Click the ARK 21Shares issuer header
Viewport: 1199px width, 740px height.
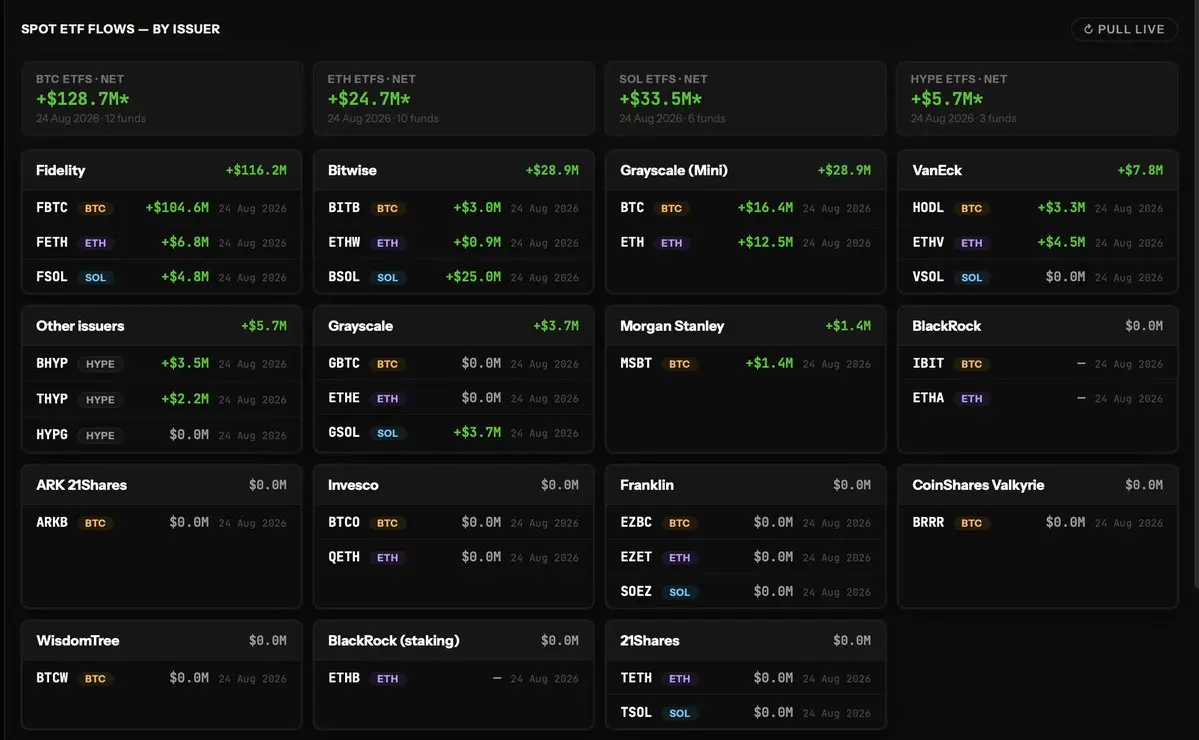tap(162, 485)
